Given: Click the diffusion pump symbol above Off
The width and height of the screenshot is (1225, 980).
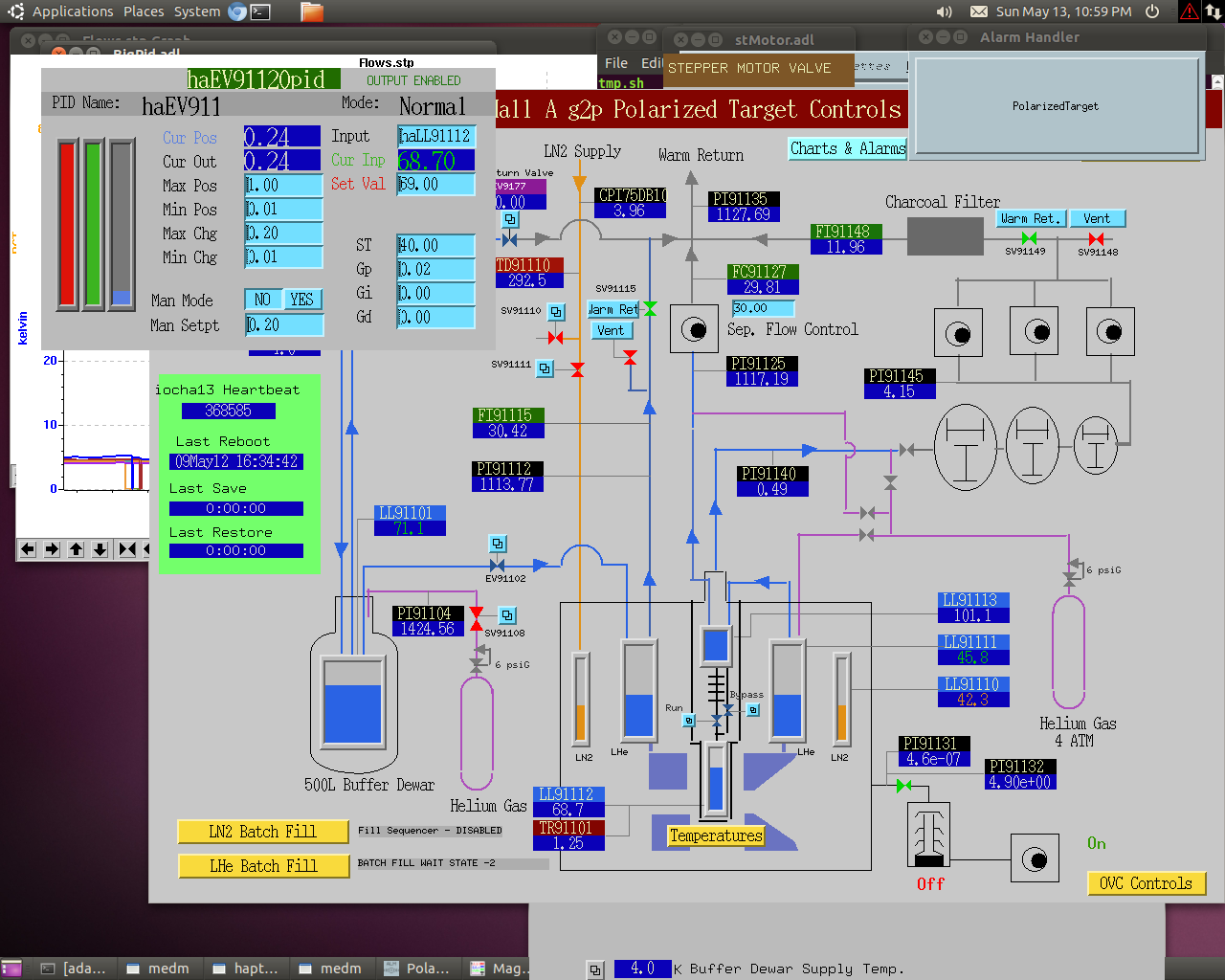Looking at the screenshot, I should 928,835.
